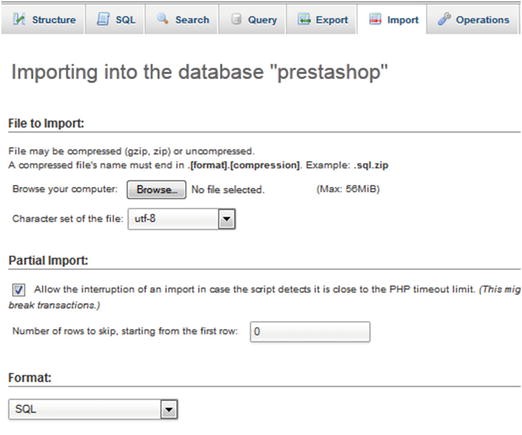This screenshot has width=522, height=435.
Task: Click the page title Importing into the database
Action: pos(199,72)
